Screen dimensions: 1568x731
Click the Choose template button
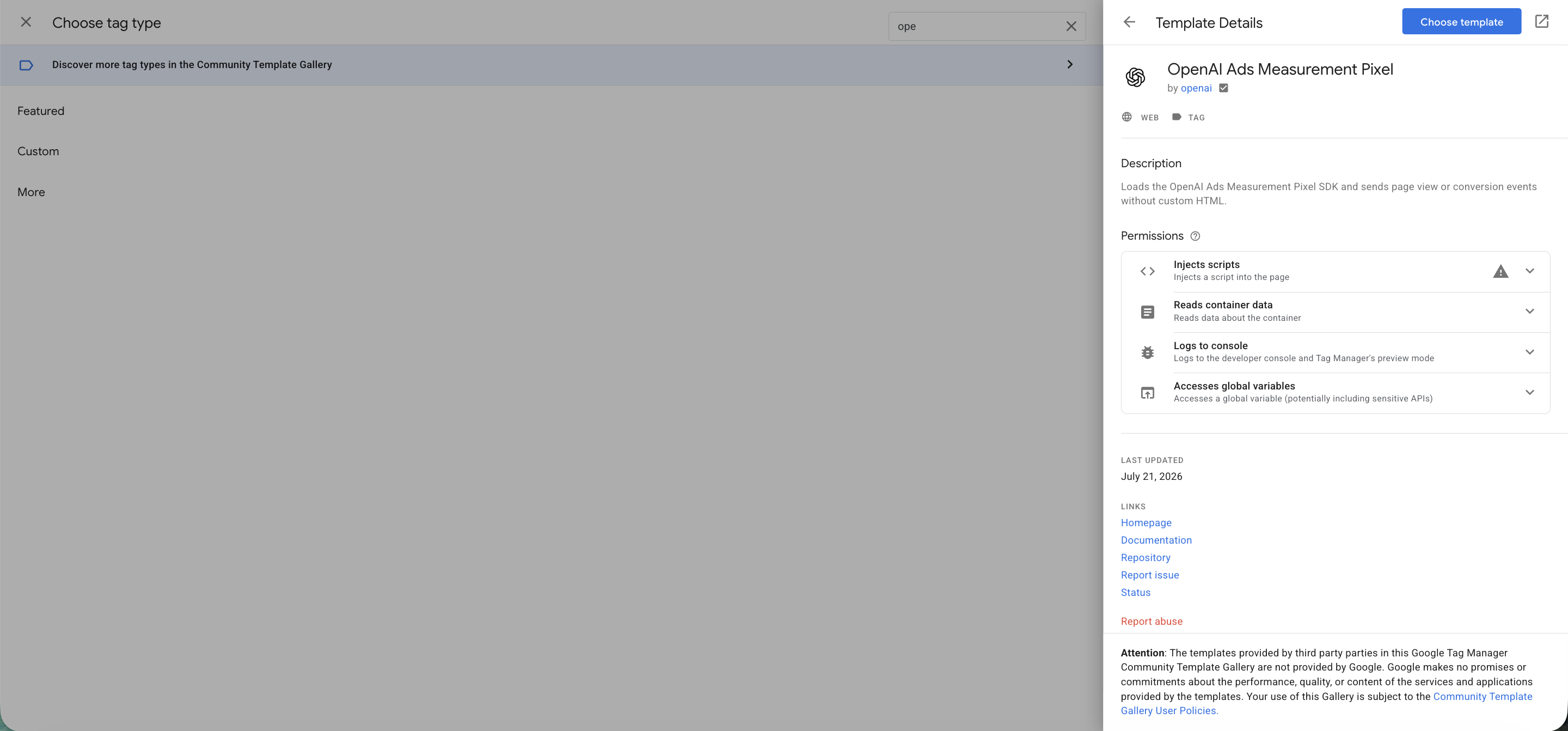point(1461,21)
